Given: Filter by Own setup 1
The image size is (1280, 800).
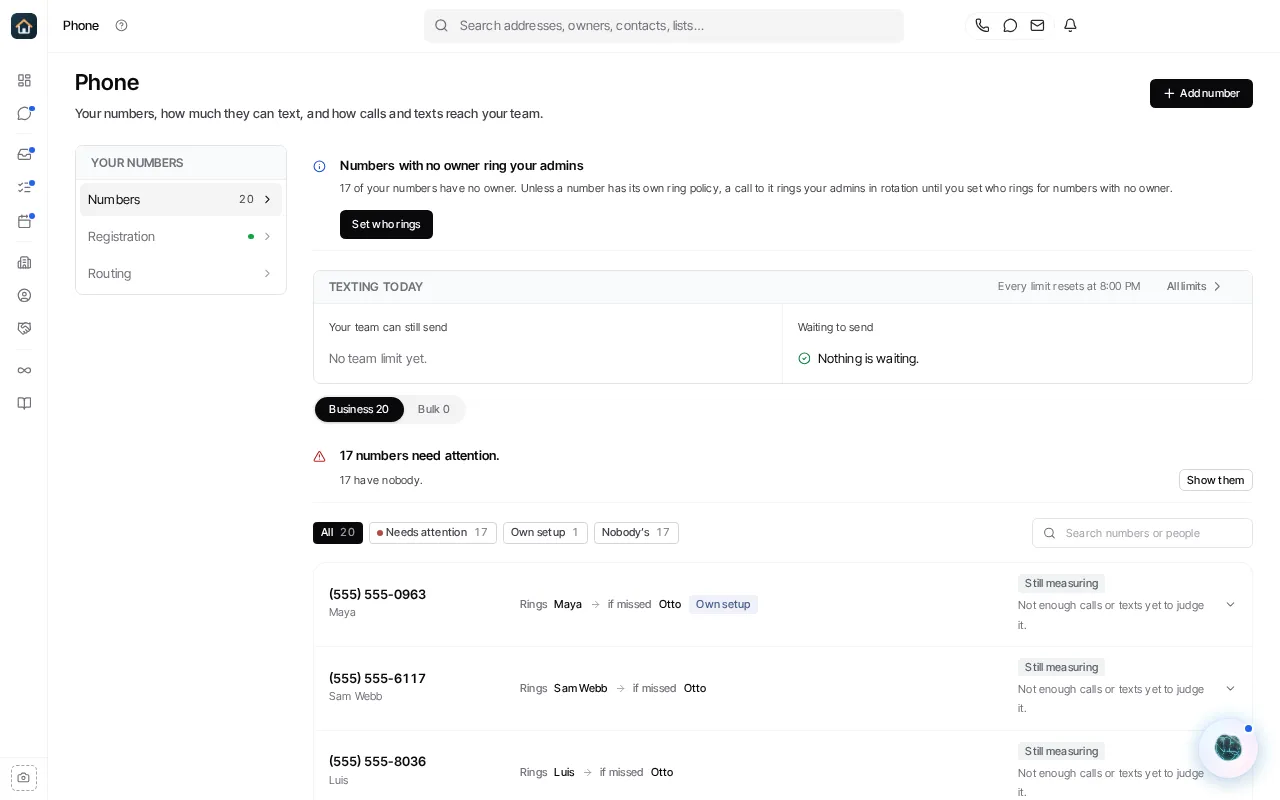Looking at the screenshot, I should (x=545, y=533).
